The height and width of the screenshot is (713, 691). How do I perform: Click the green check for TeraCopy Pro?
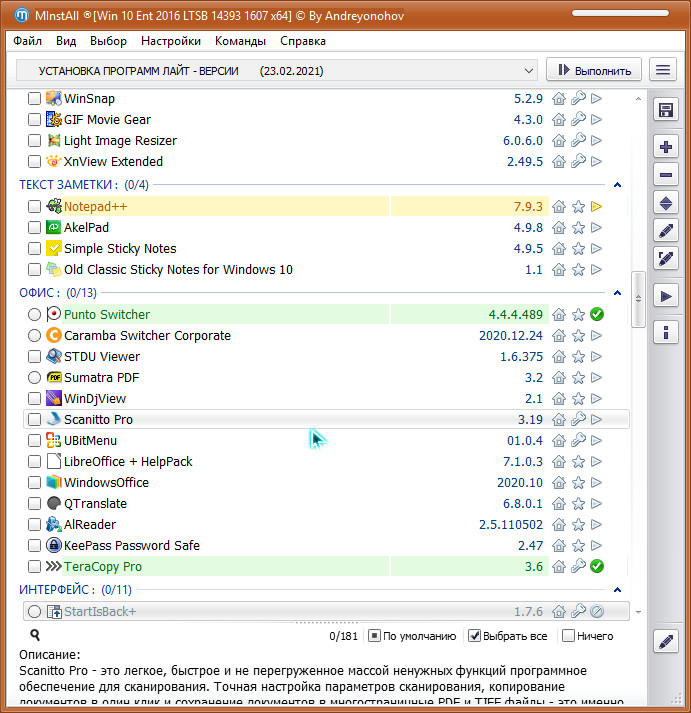coord(597,566)
